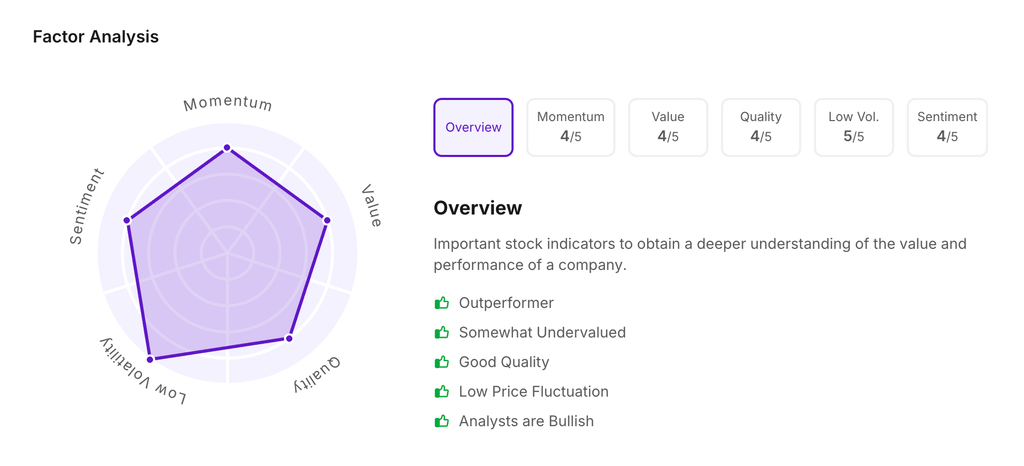View the Sentiment 4/5 tab
The height and width of the screenshot is (466, 1024).
click(x=947, y=127)
